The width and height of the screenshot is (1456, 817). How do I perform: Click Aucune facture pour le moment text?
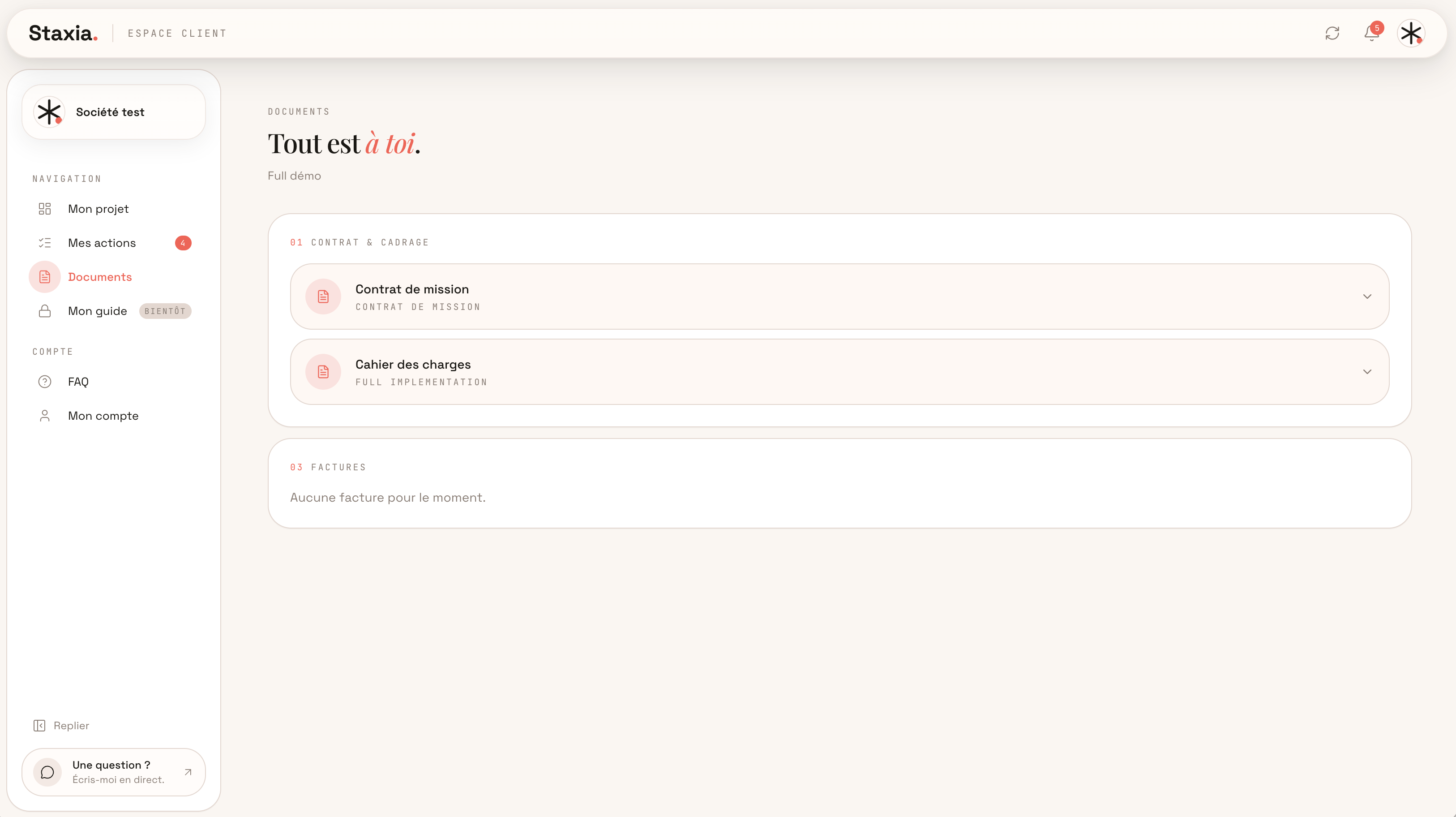point(388,498)
